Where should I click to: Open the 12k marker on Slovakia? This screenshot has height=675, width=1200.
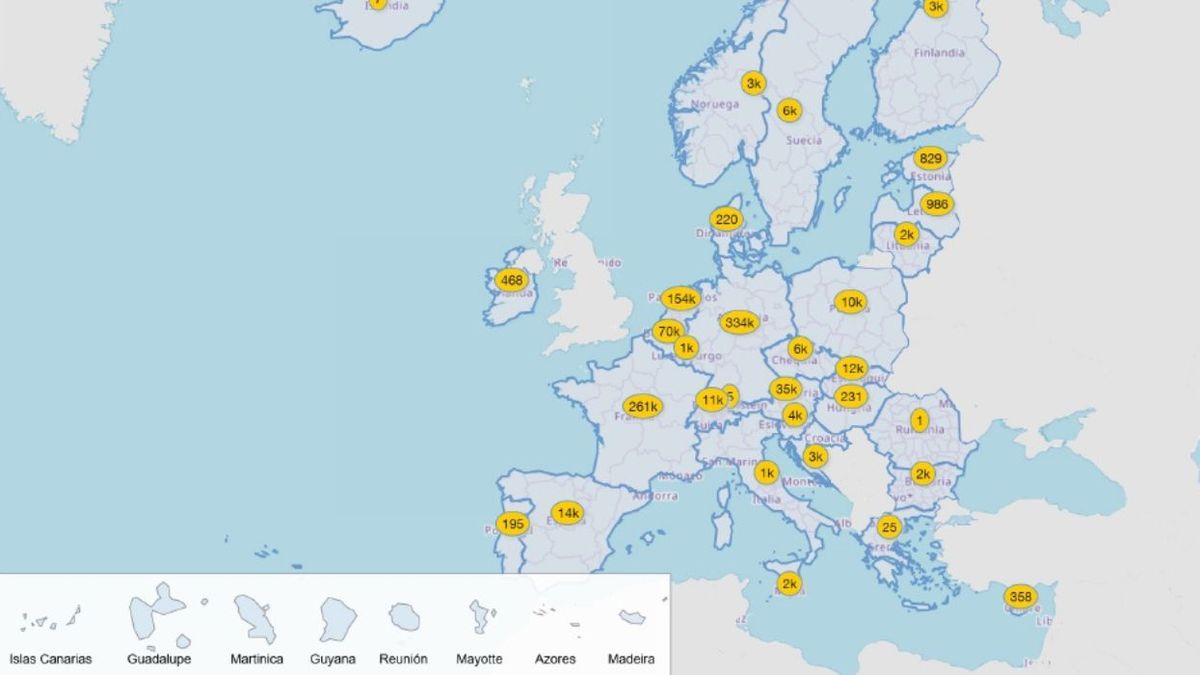pos(851,369)
